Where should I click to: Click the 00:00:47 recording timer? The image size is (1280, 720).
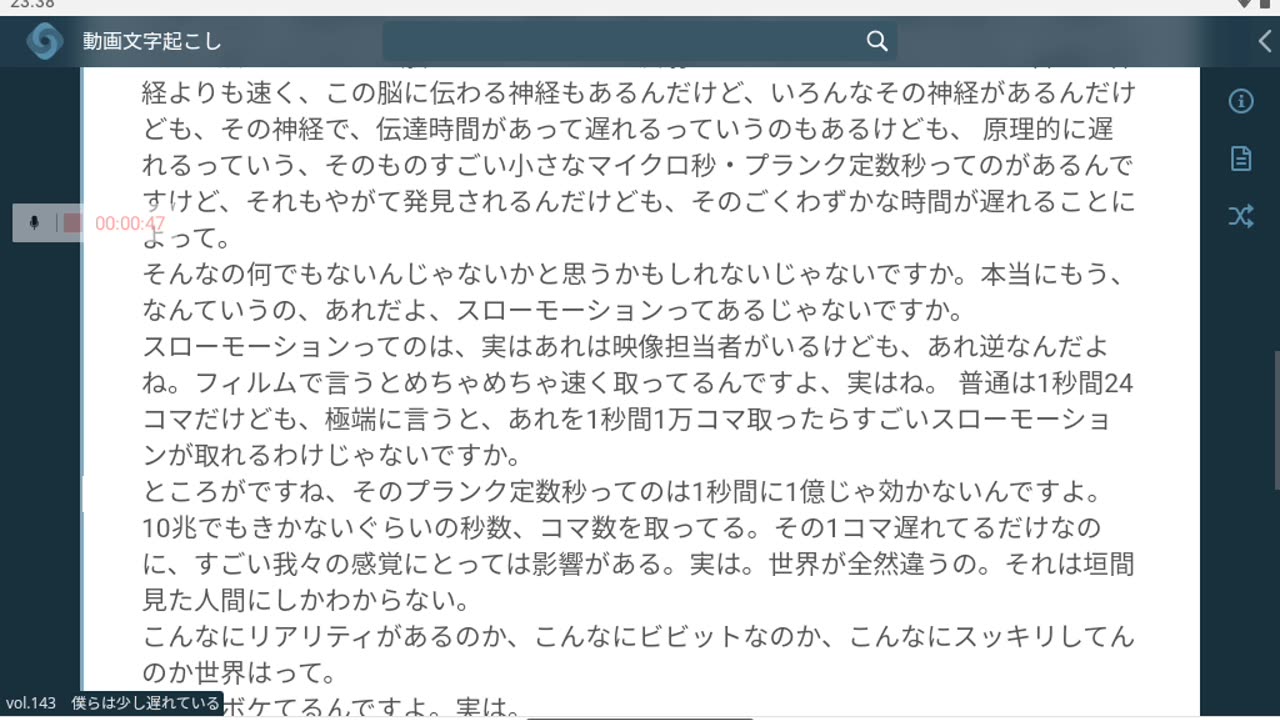[x=130, y=223]
